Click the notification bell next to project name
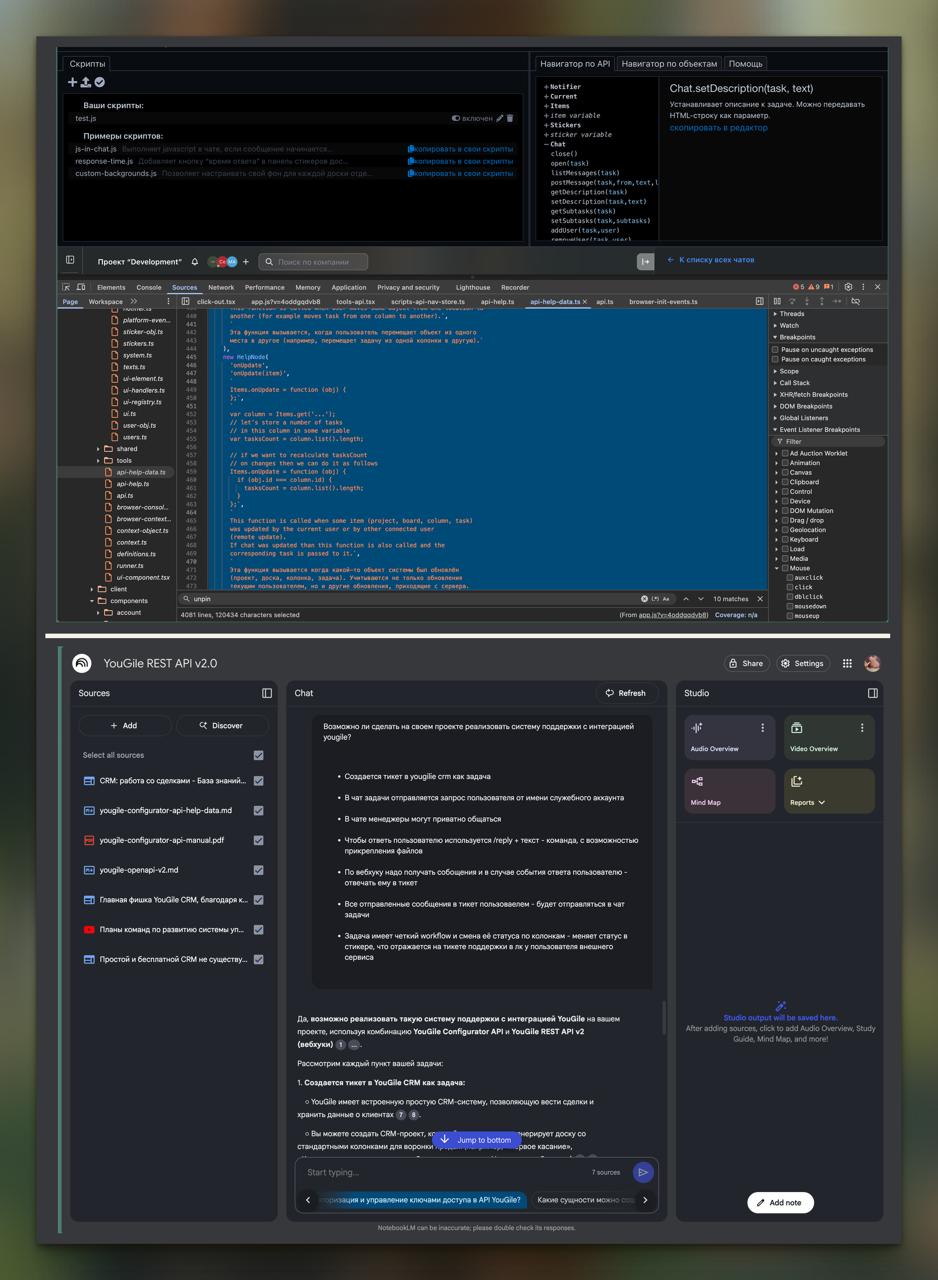 point(194,262)
